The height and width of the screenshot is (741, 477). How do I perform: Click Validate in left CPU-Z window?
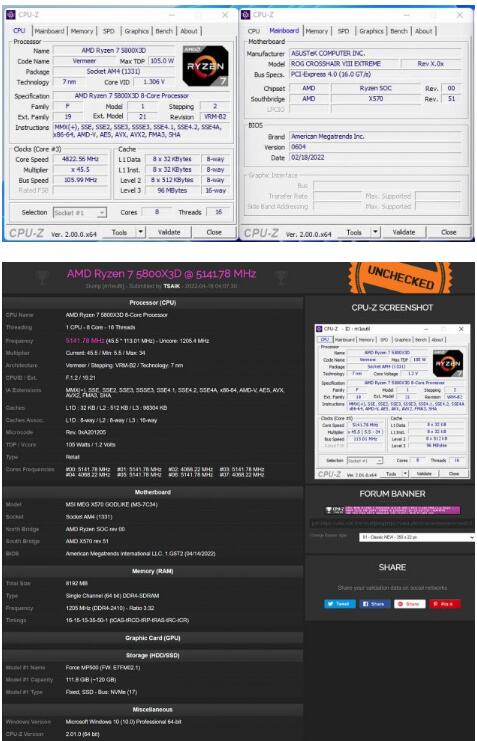[x=169, y=232]
